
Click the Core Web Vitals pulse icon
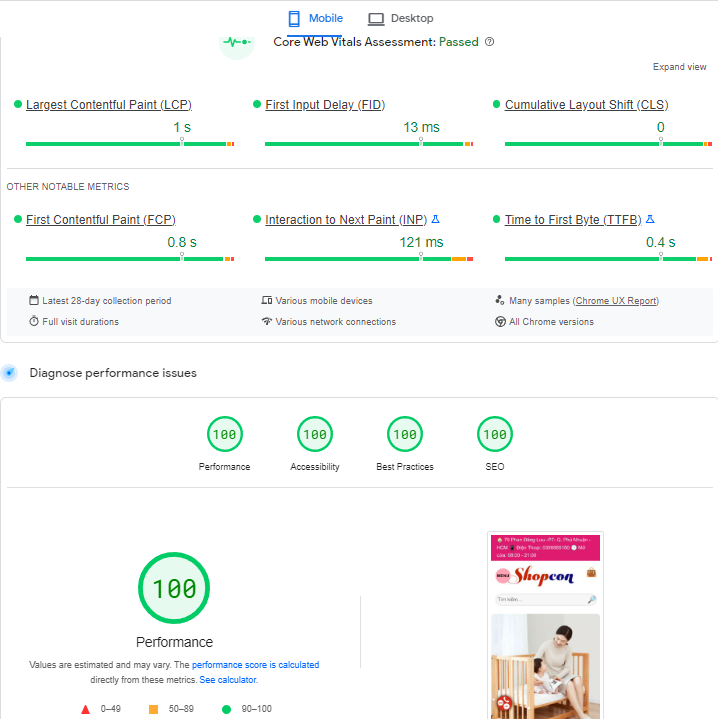(237, 43)
